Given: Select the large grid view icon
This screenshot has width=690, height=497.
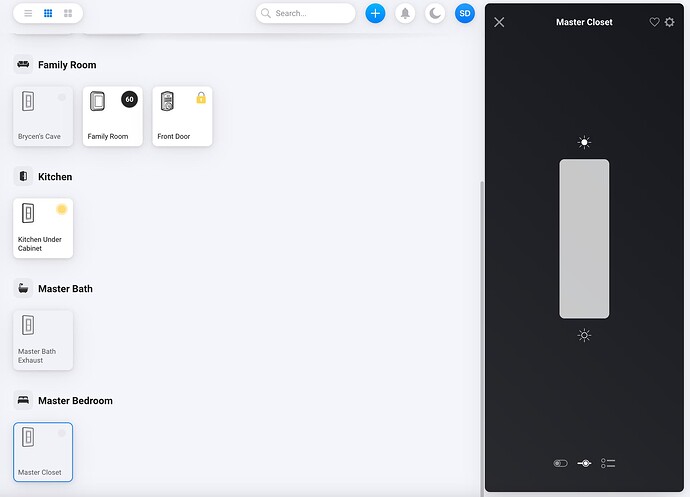Looking at the screenshot, I should [x=68, y=13].
